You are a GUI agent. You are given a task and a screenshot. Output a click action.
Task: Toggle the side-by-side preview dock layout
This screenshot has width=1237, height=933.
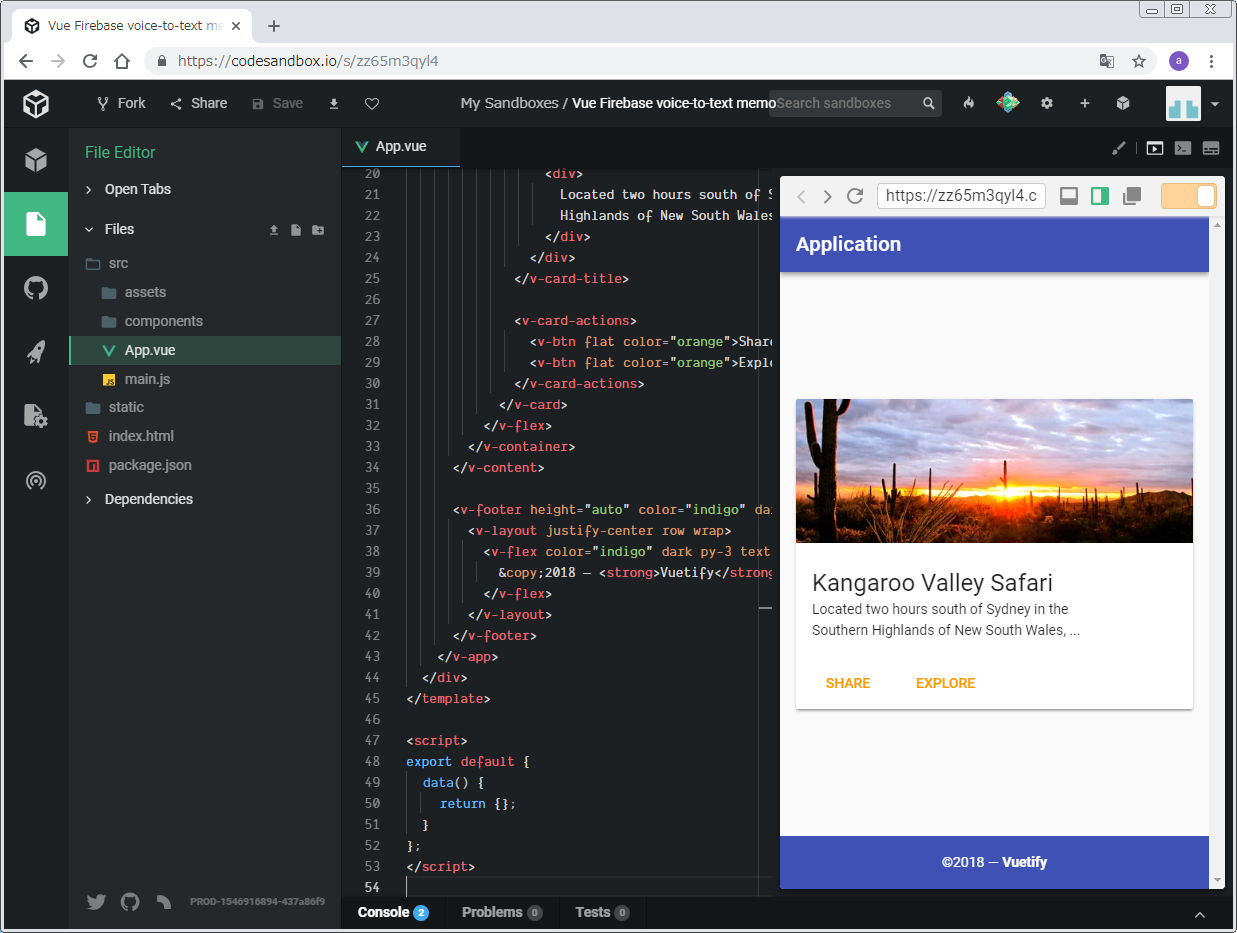(1100, 196)
